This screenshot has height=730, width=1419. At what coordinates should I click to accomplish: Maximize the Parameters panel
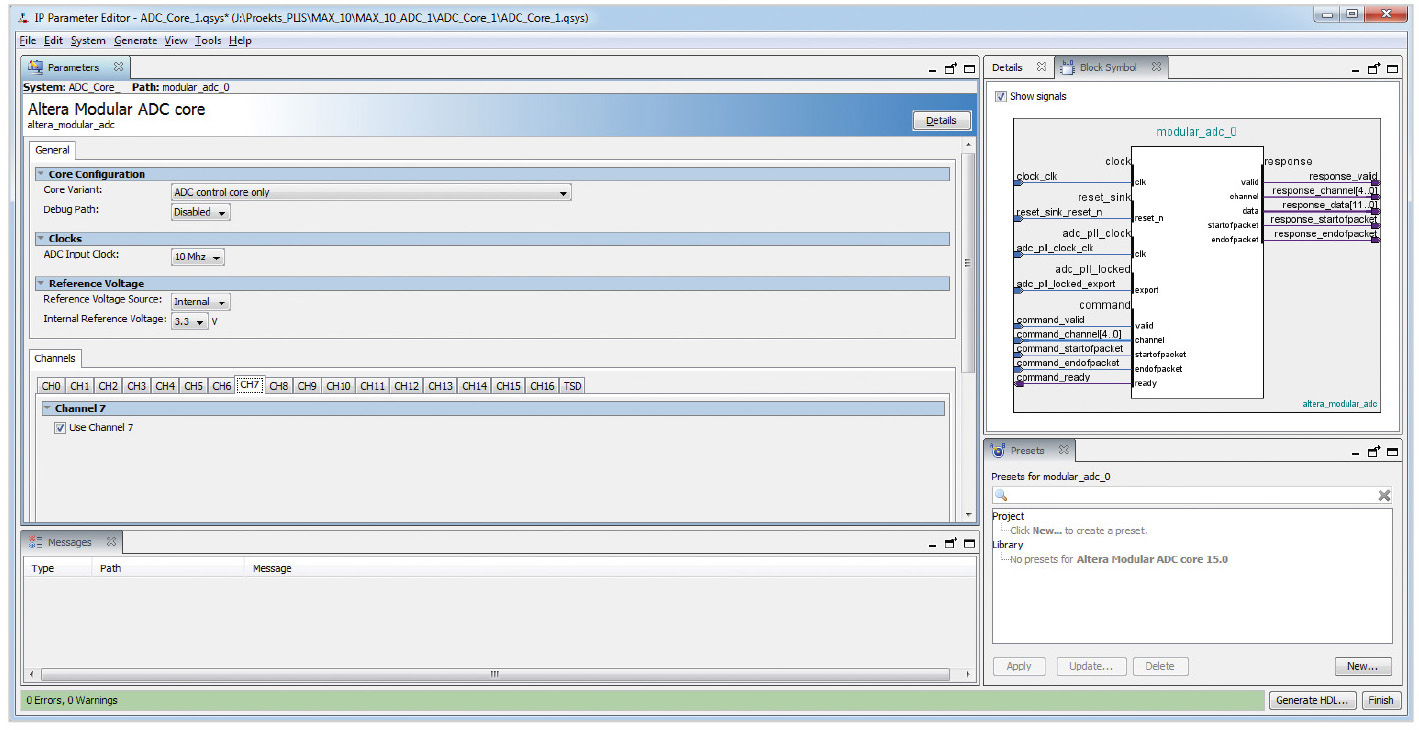point(969,68)
